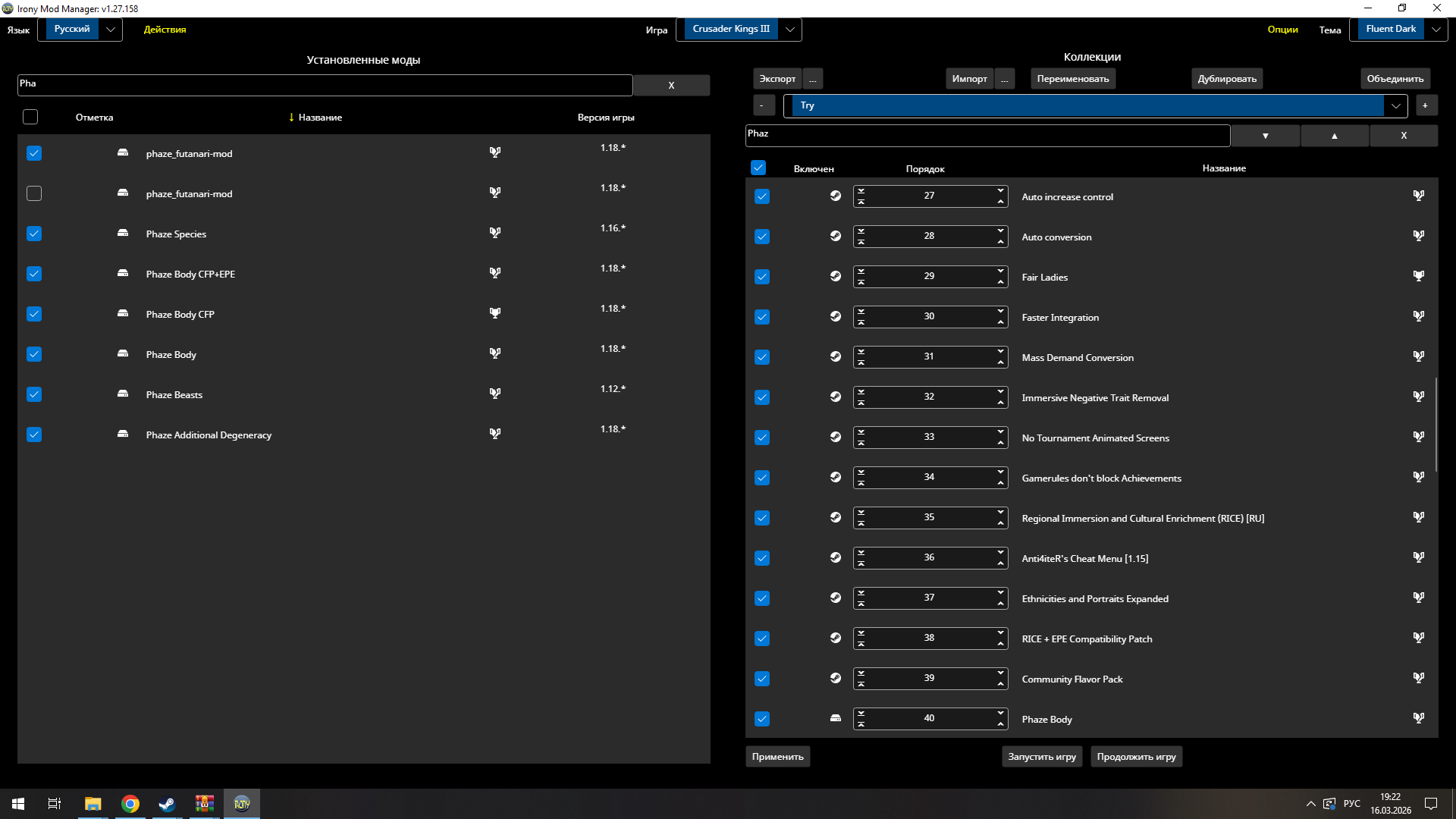Viewport: 1456px width, 819px height.
Task: Click the local mod icon for Phaze Additional Degeneracy
Action: [123, 434]
